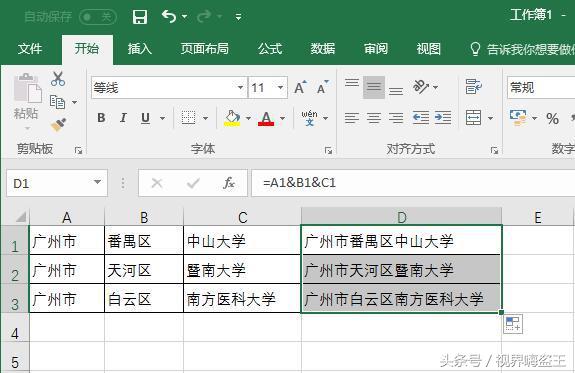Open the Auto Fill Options button
This screenshot has width=575, height=373.
[x=513, y=324]
